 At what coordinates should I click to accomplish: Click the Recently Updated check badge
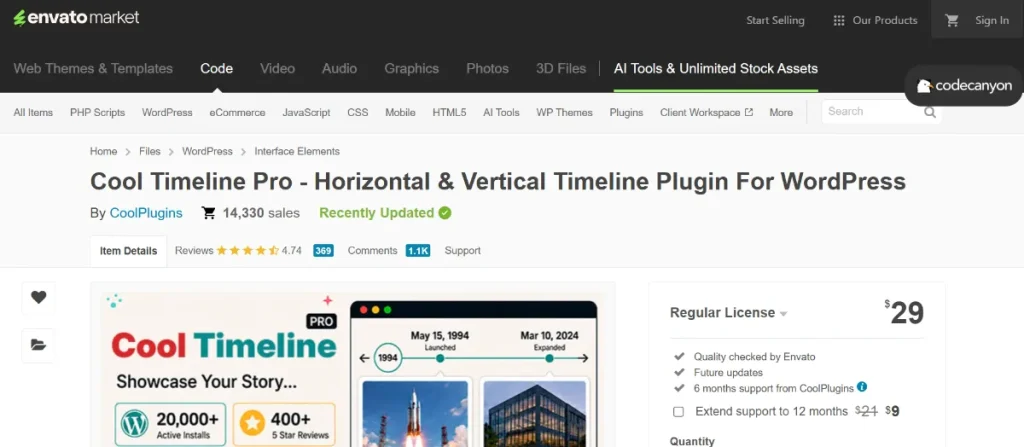tap(445, 213)
